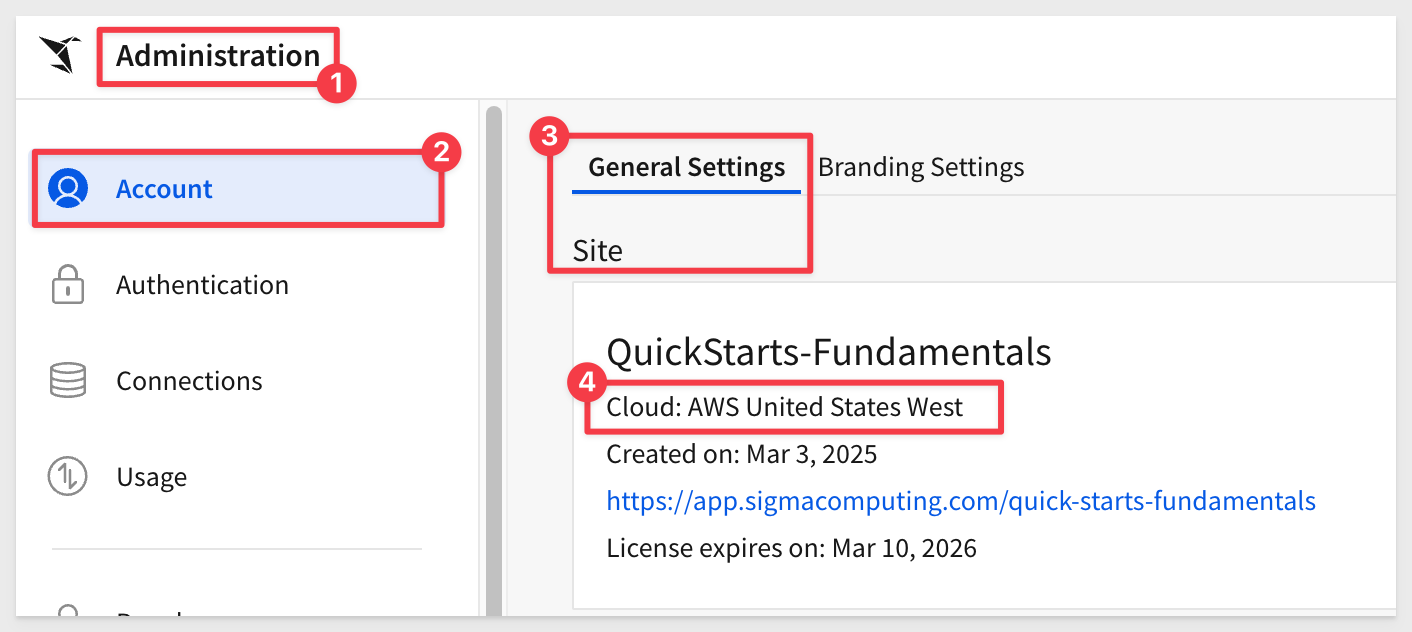The height and width of the screenshot is (632, 1412).
Task: Click the Cloud: AWS United States West text
Action: coord(785,407)
